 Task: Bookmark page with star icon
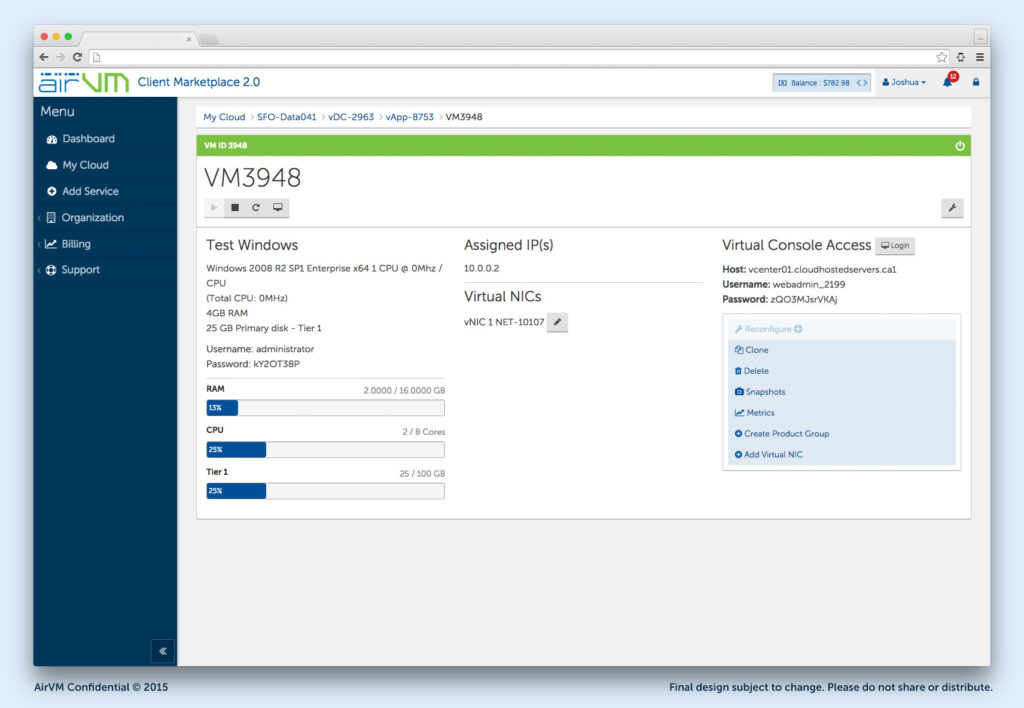coord(941,57)
